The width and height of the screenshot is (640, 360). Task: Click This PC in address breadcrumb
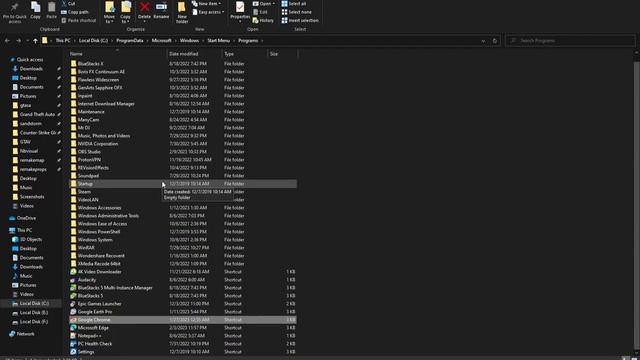(x=63, y=41)
